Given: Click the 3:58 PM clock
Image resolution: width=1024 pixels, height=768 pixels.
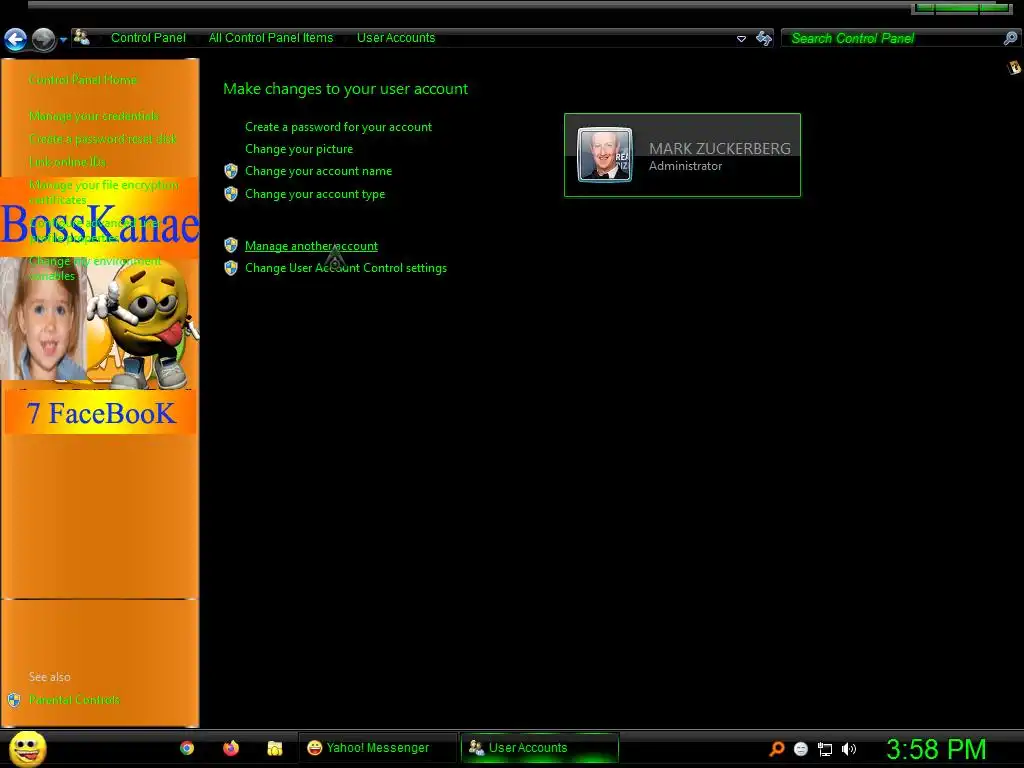Looking at the screenshot, I should [x=936, y=749].
